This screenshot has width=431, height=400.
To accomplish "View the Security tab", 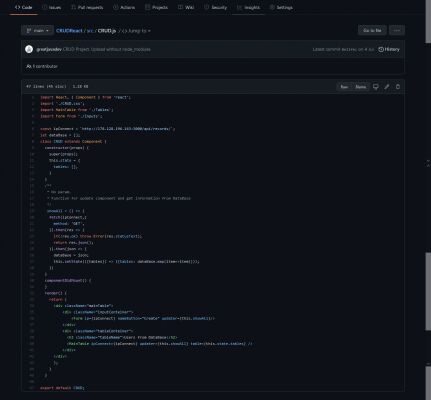I will click(215, 7).
